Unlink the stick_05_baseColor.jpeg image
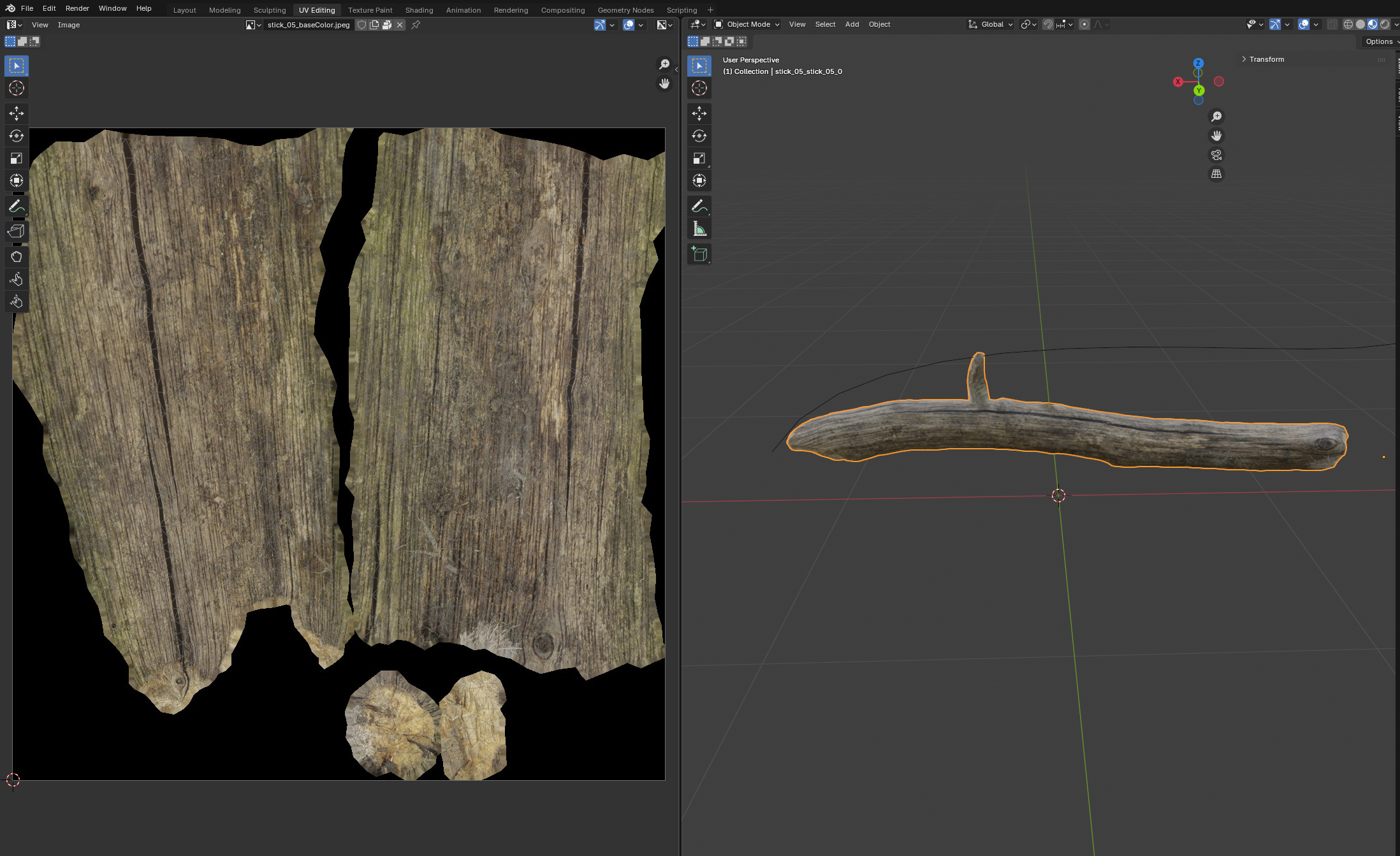The image size is (1400, 856). click(400, 25)
